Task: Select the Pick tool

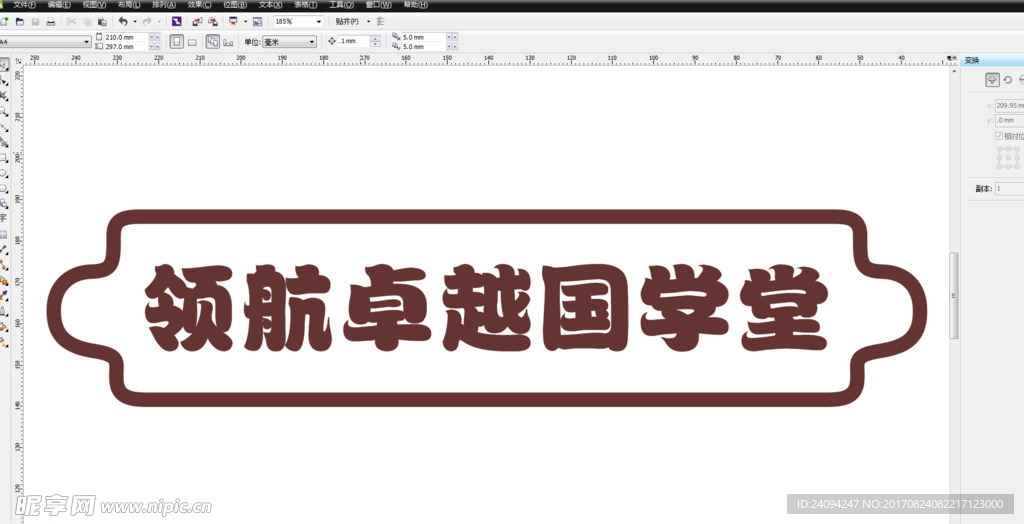Action: tap(4, 65)
